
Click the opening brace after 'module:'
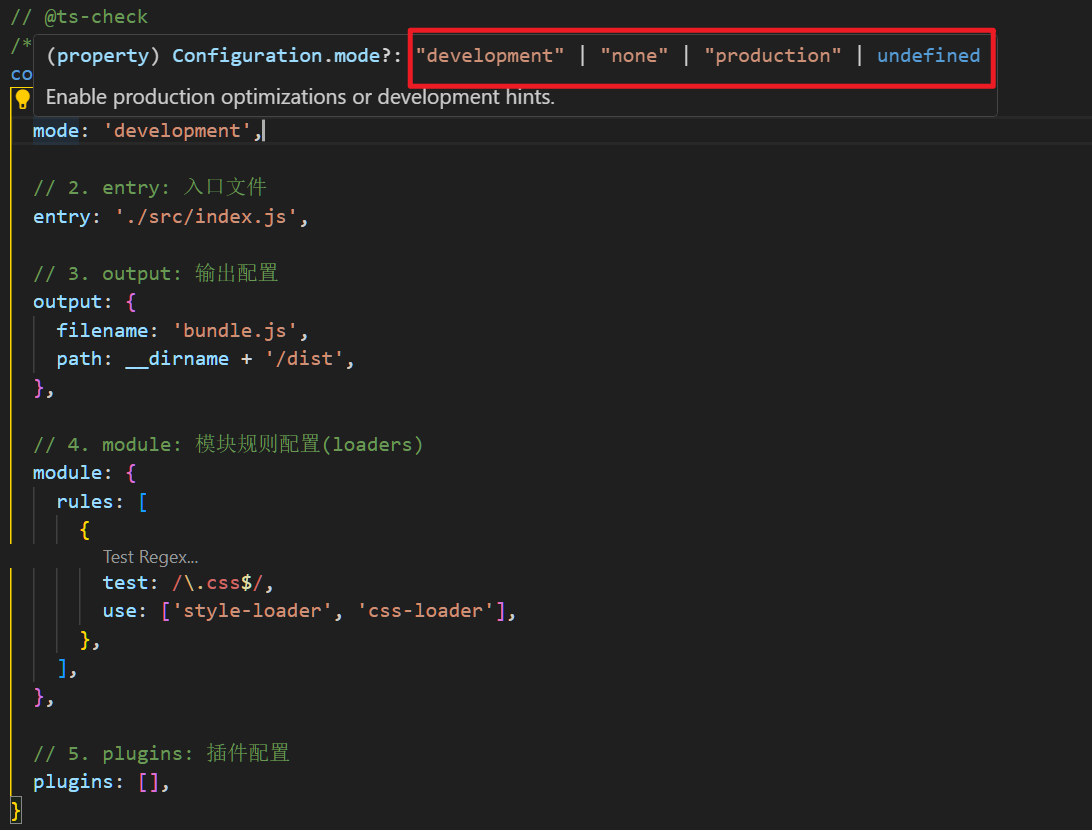coord(131,473)
